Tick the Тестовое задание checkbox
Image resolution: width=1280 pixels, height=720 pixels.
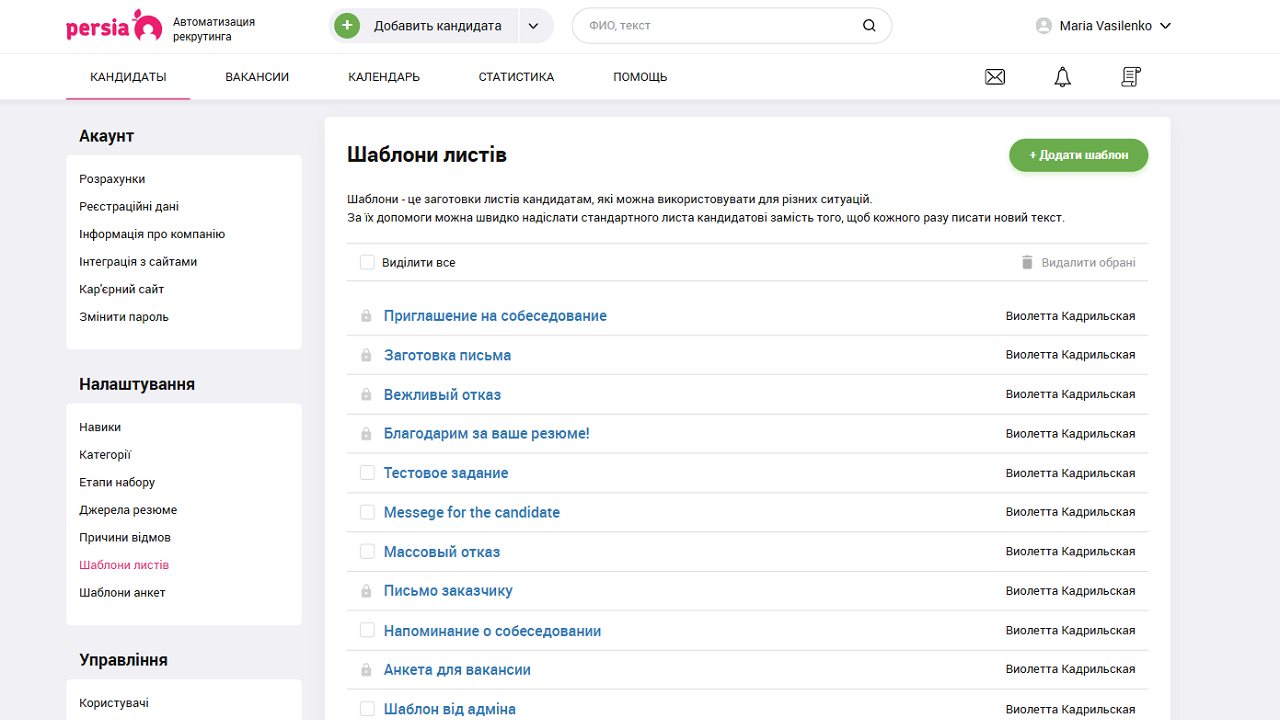367,473
